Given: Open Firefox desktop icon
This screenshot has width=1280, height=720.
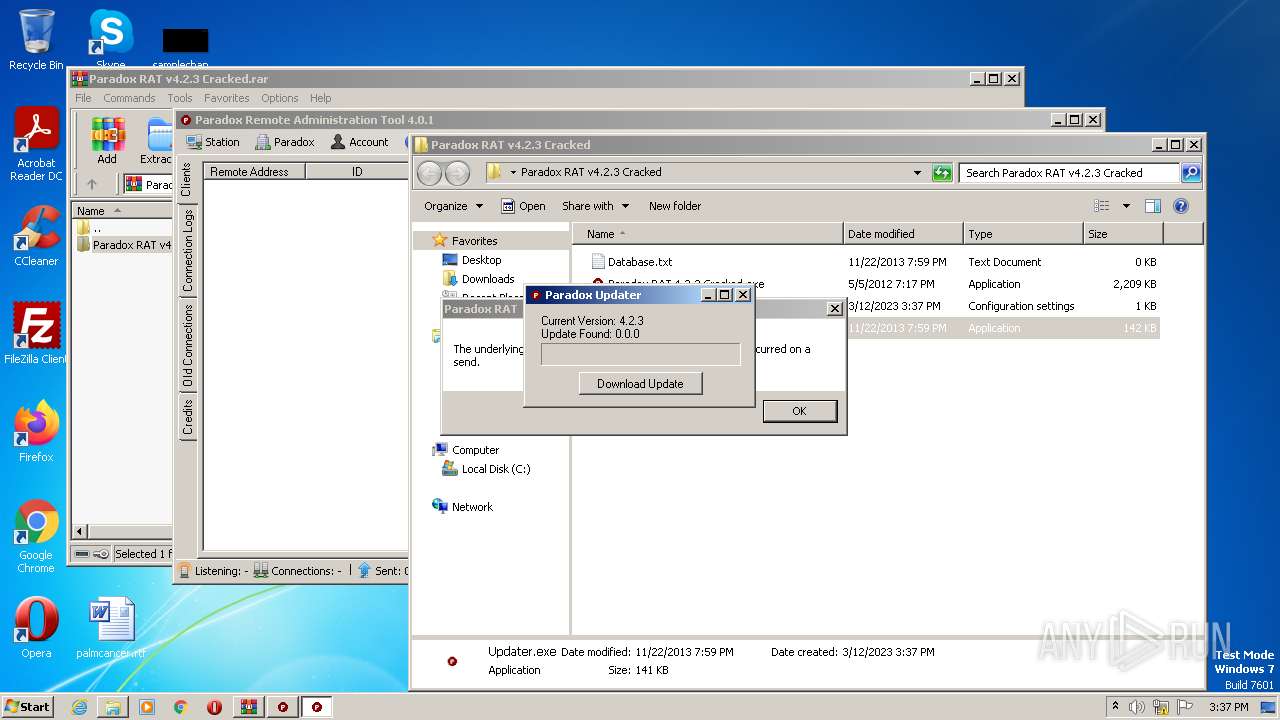Looking at the screenshot, I should (x=36, y=432).
